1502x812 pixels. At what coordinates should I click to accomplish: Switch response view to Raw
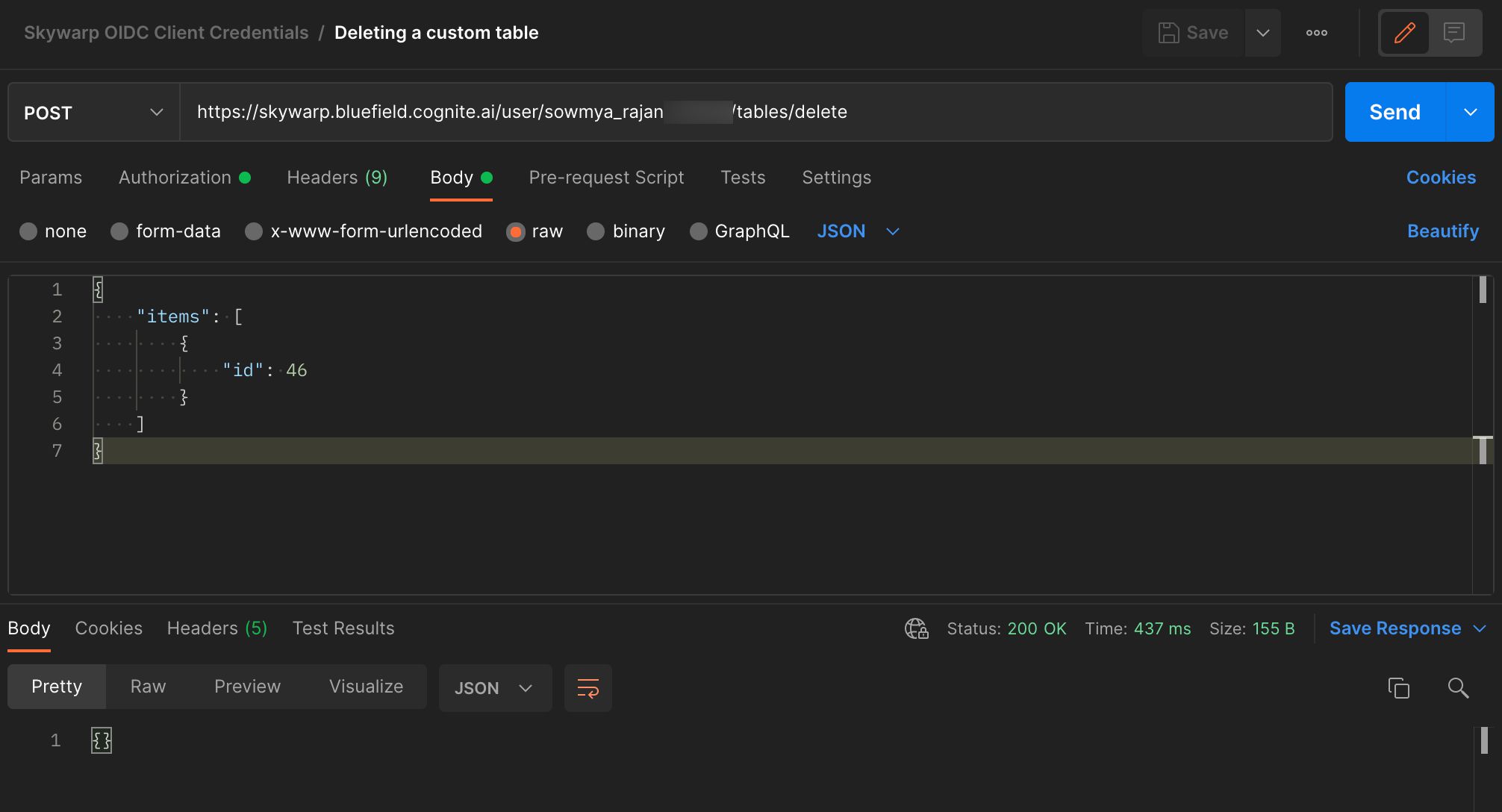point(148,687)
